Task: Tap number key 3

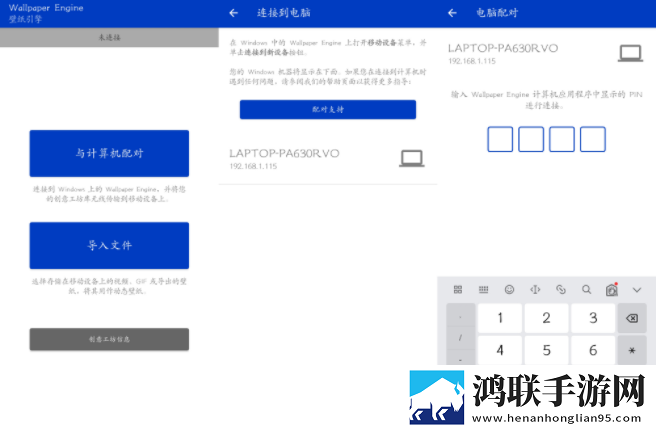Action: click(x=593, y=318)
